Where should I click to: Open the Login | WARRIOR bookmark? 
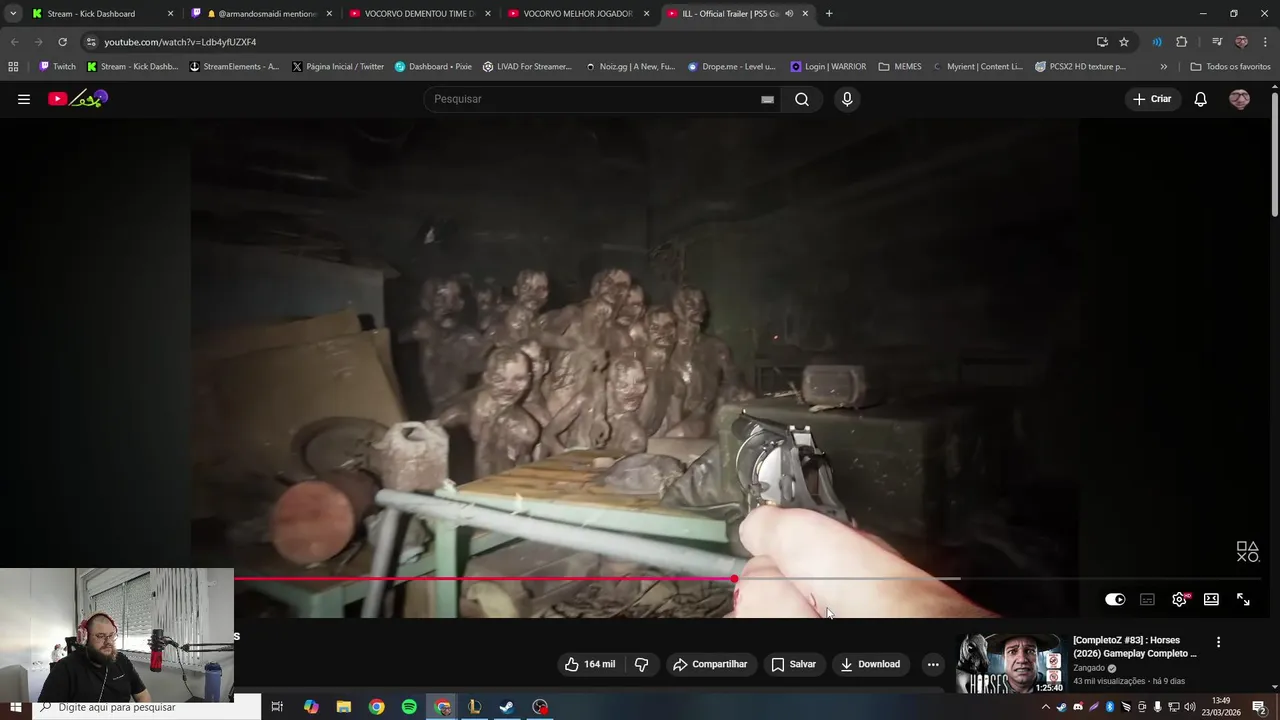click(x=828, y=67)
